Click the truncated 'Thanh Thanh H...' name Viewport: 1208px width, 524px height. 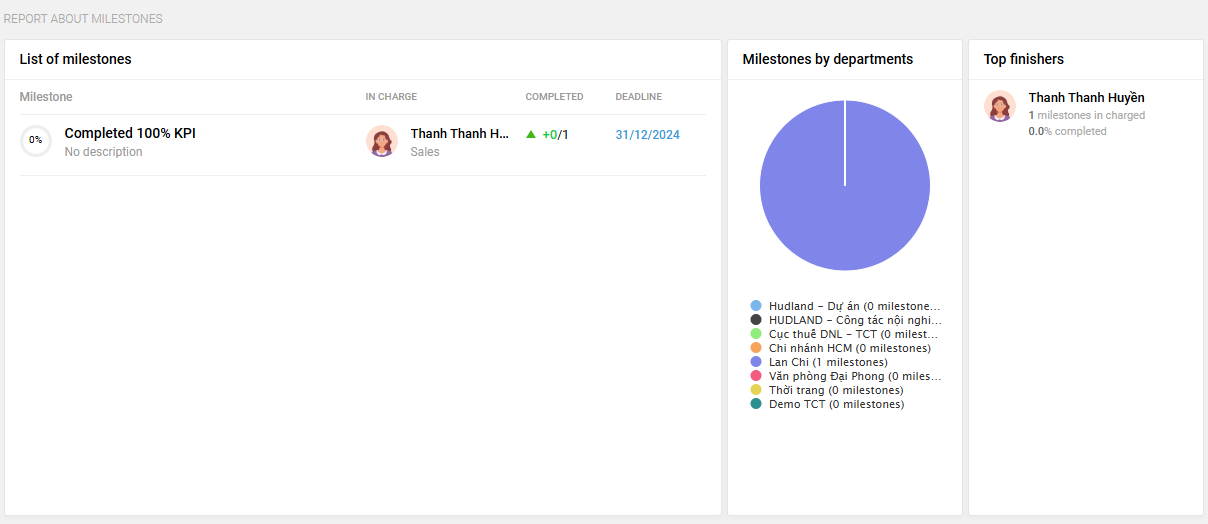pos(460,134)
